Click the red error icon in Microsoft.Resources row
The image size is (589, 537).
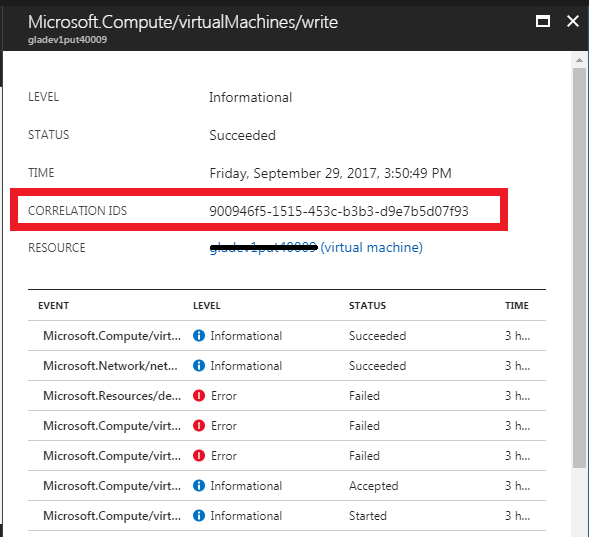pos(199,395)
